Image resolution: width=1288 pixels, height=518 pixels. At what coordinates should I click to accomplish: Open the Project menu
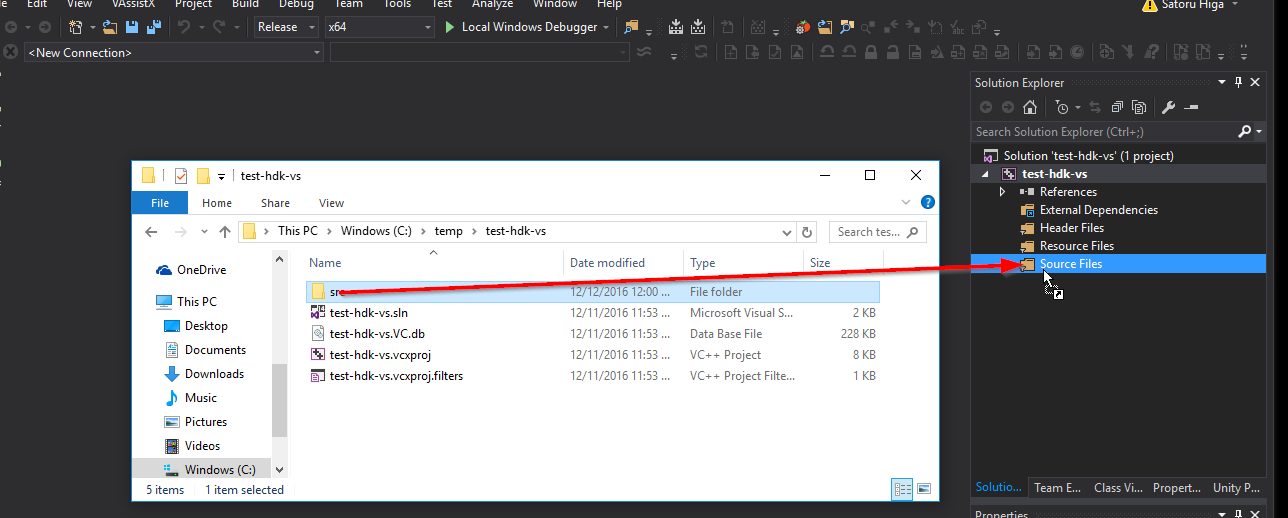coord(193,4)
